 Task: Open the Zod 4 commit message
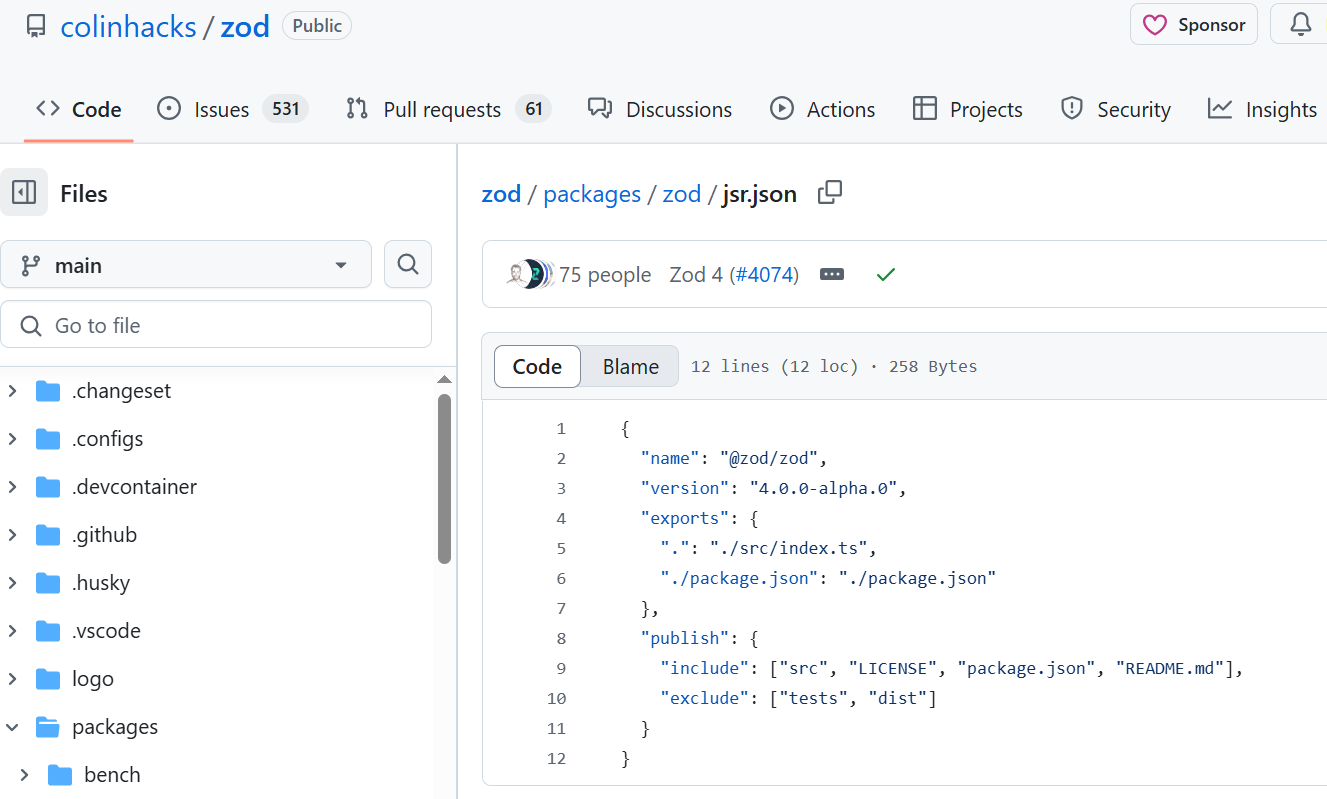click(x=696, y=274)
